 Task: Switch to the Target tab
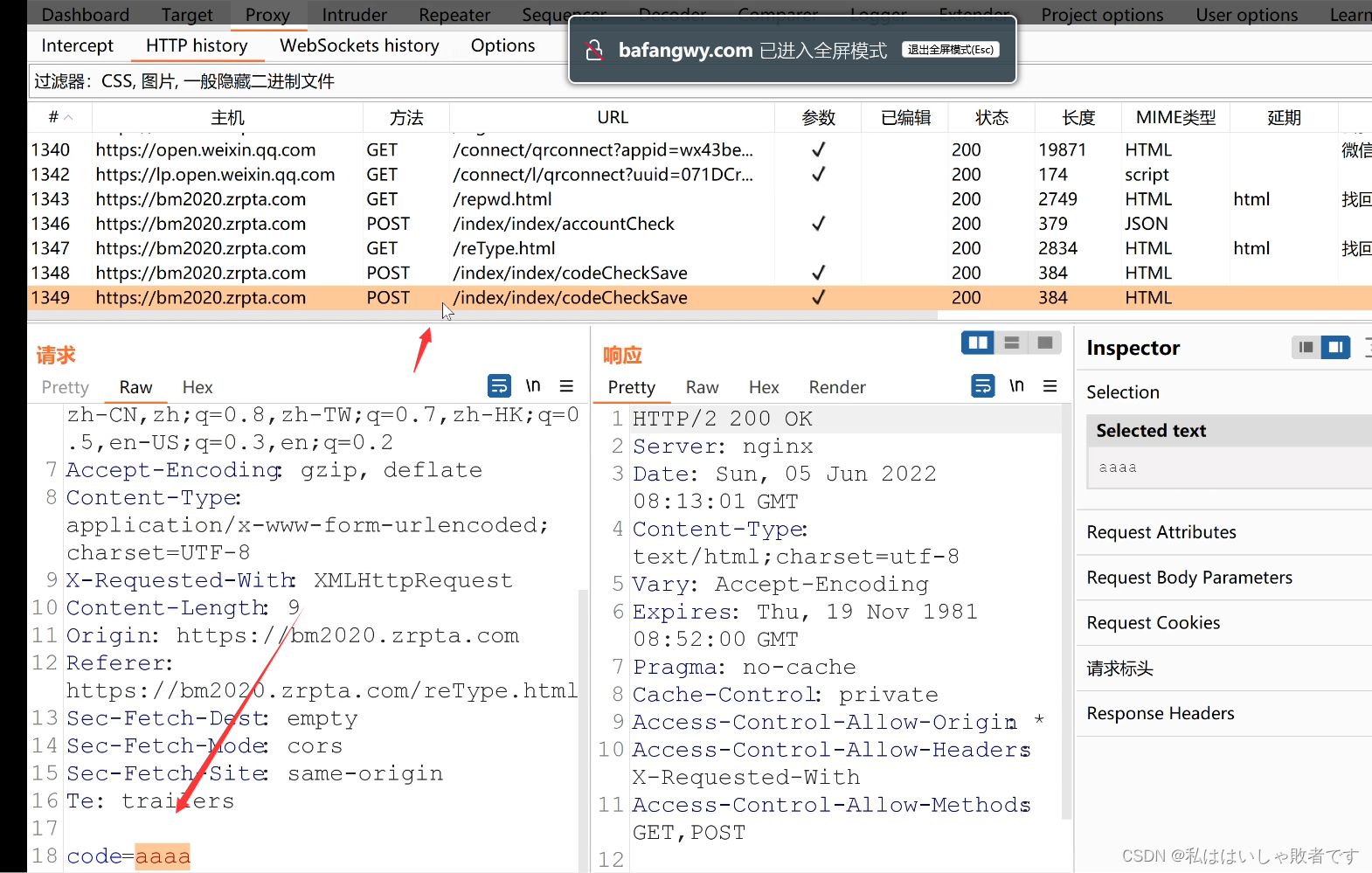point(186,14)
